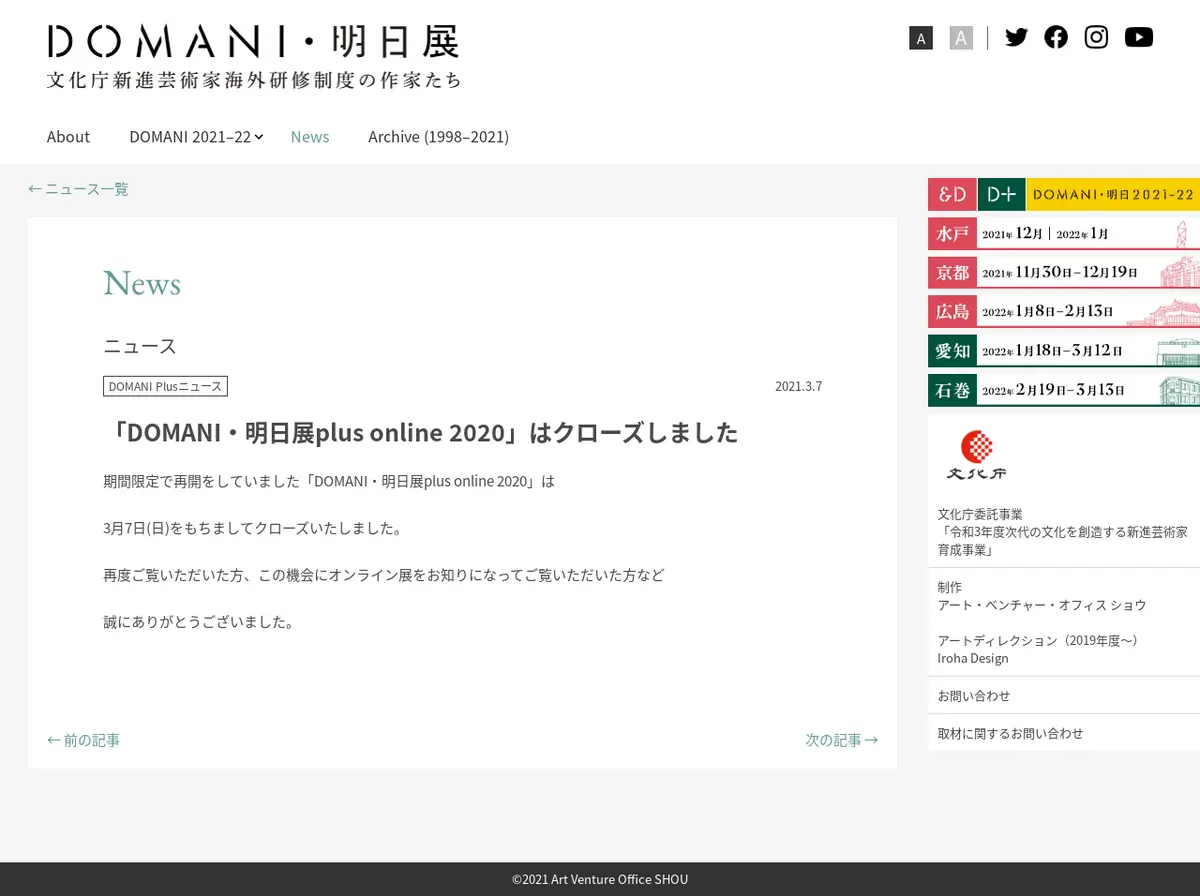Select the gray 'A' large text size button

pyautogui.click(x=961, y=38)
